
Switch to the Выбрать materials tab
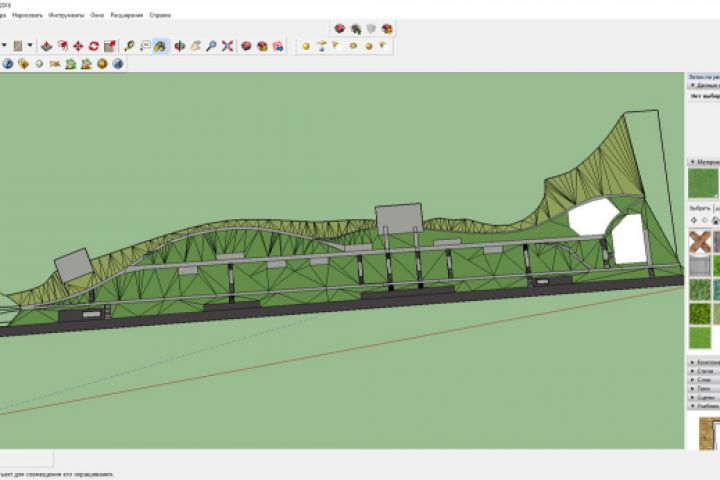point(699,209)
